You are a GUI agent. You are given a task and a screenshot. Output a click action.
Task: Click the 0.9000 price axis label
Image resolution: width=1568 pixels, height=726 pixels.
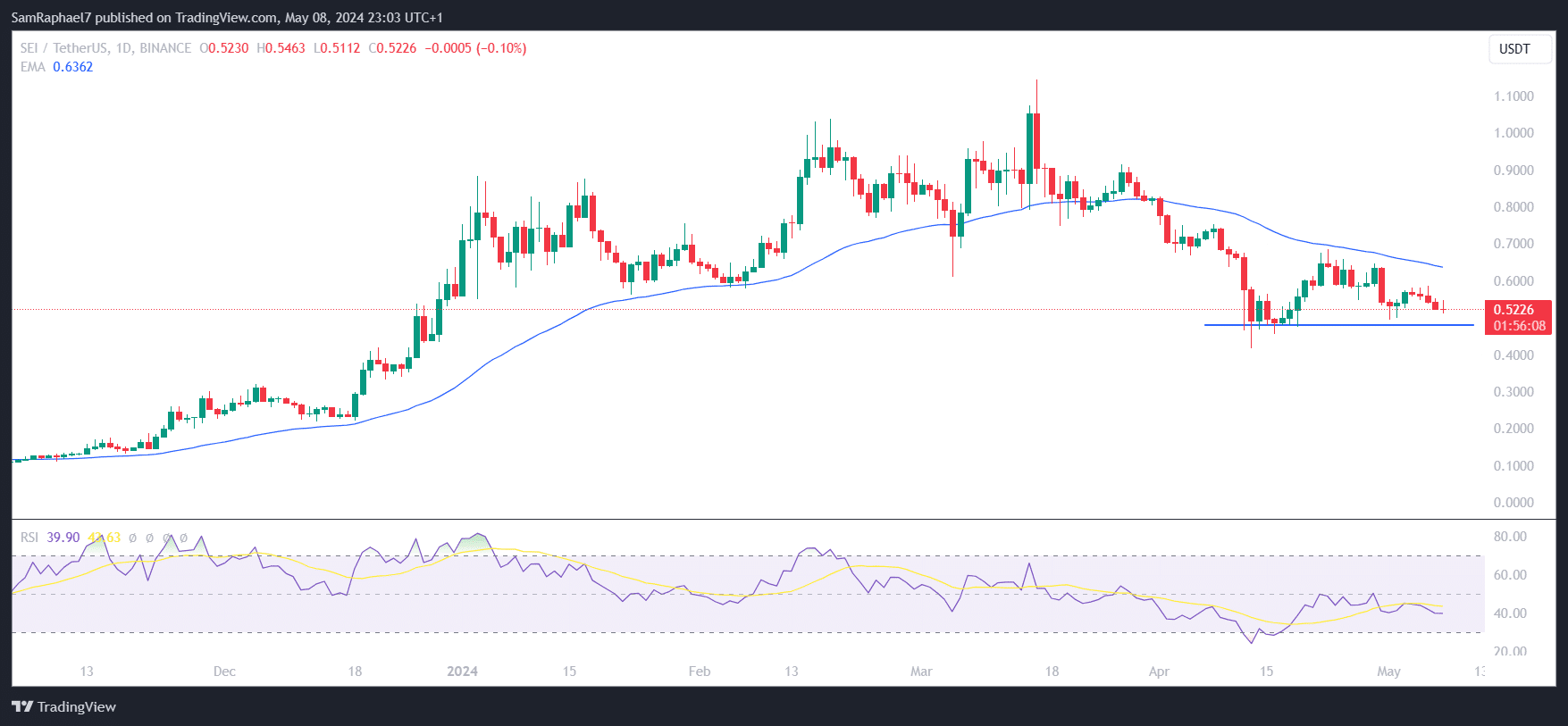click(x=1513, y=171)
